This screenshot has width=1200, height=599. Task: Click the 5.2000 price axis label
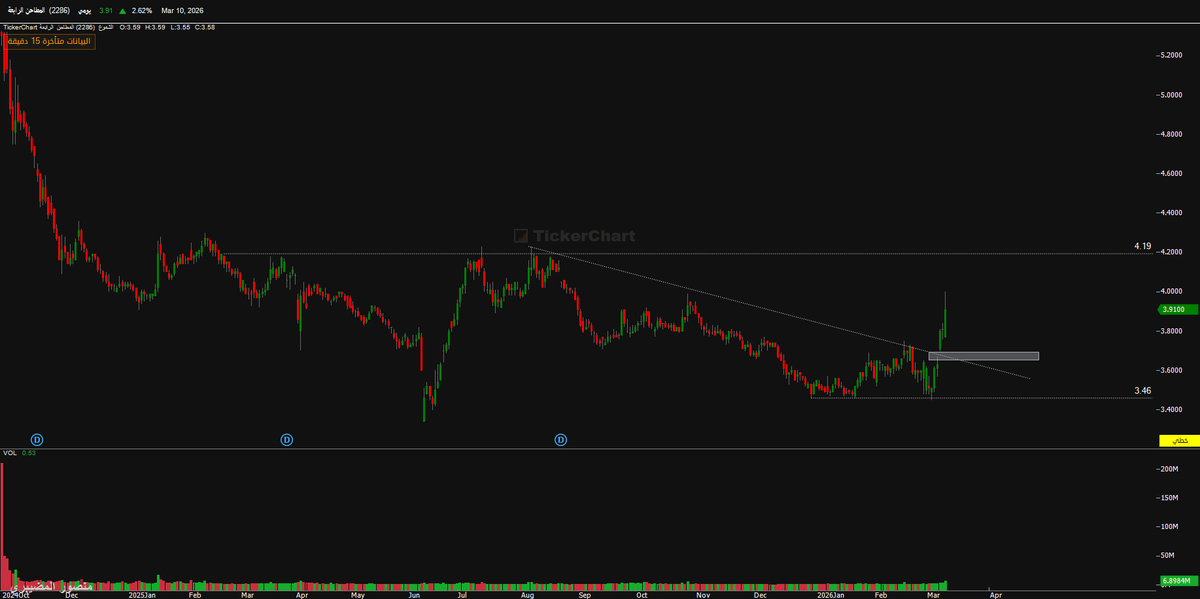[1172, 55]
